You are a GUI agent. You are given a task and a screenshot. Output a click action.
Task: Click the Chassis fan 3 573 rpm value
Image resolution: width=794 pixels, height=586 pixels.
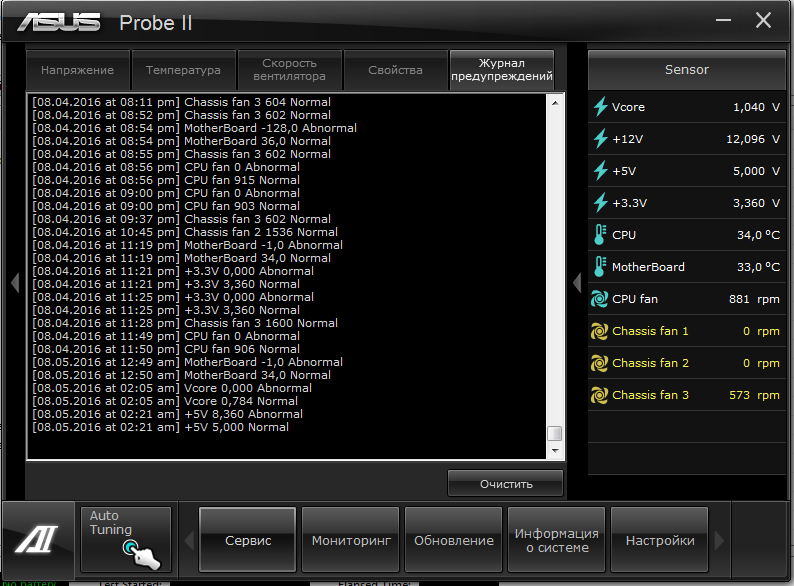(754, 395)
